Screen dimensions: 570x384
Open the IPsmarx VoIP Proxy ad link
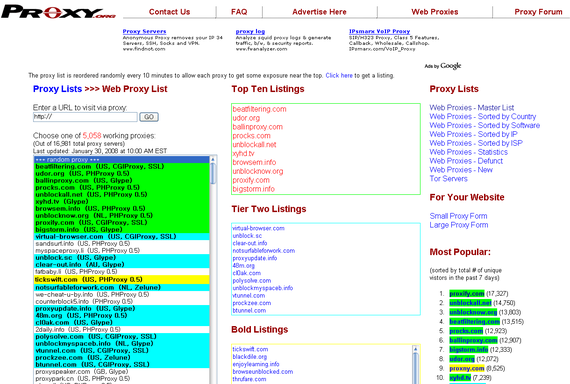379,31
